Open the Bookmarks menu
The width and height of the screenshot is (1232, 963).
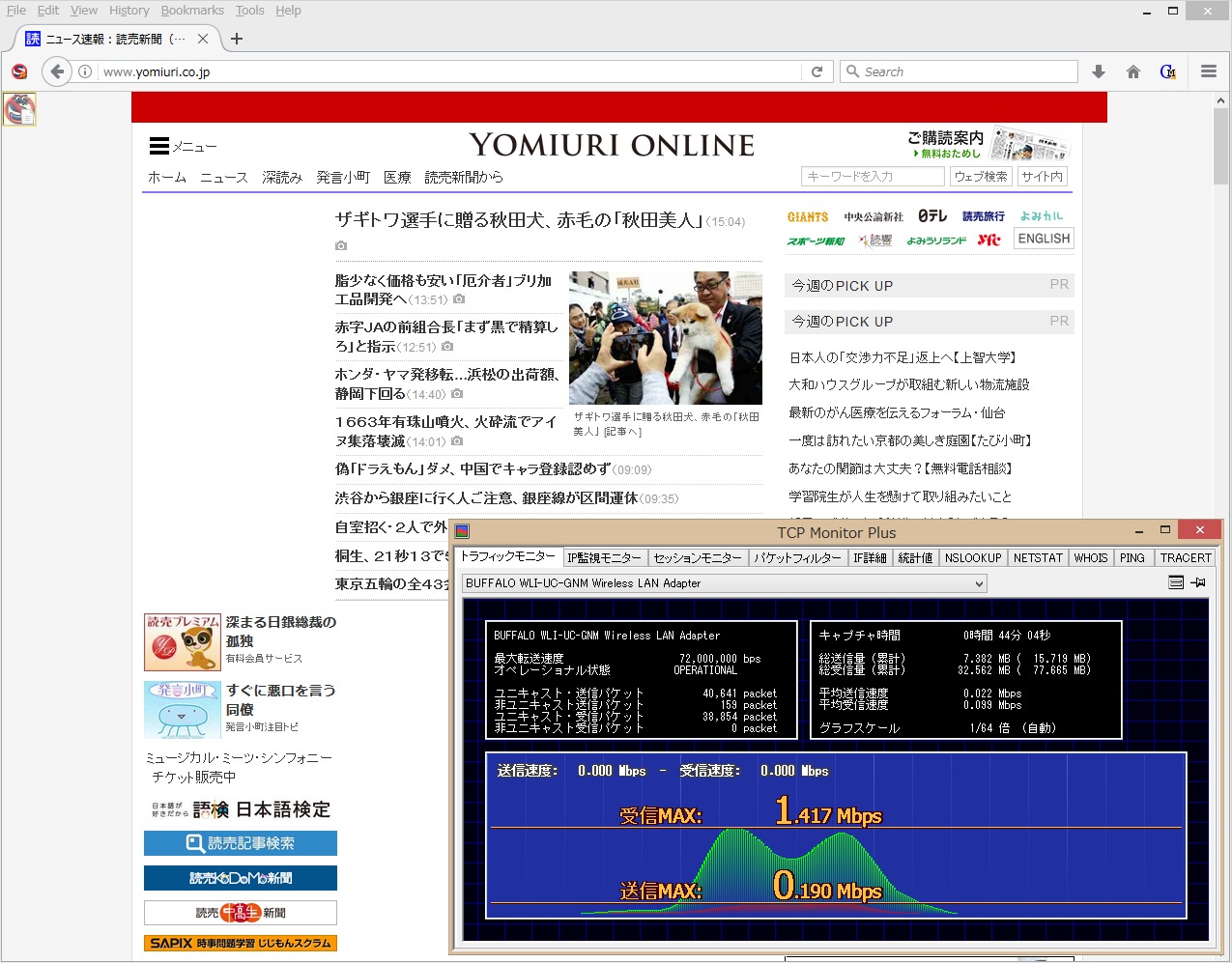[x=192, y=10]
